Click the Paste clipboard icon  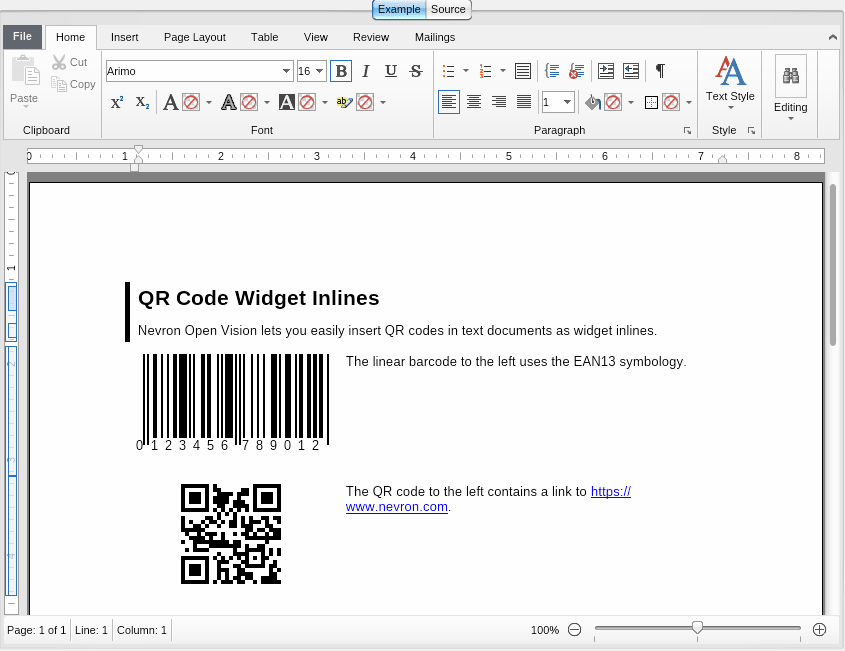click(25, 71)
